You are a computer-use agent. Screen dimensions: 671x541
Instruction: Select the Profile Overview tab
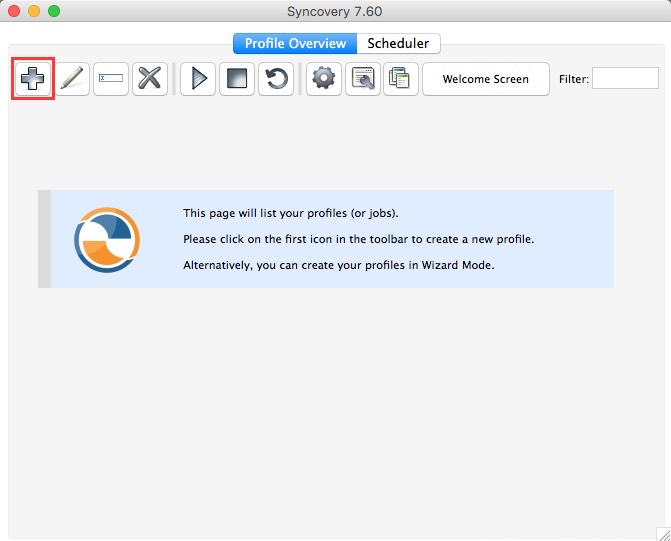click(295, 44)
